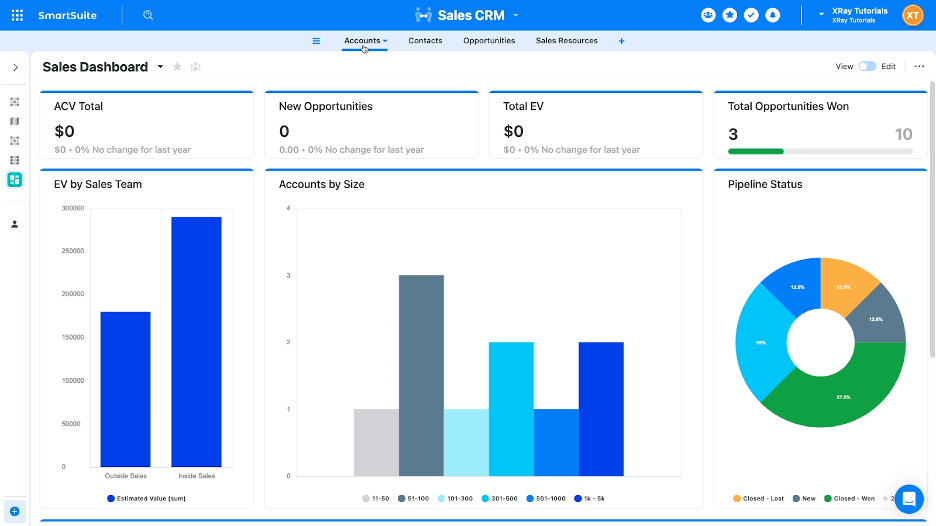Click the New Opportunities card title

tap(325, 106)
